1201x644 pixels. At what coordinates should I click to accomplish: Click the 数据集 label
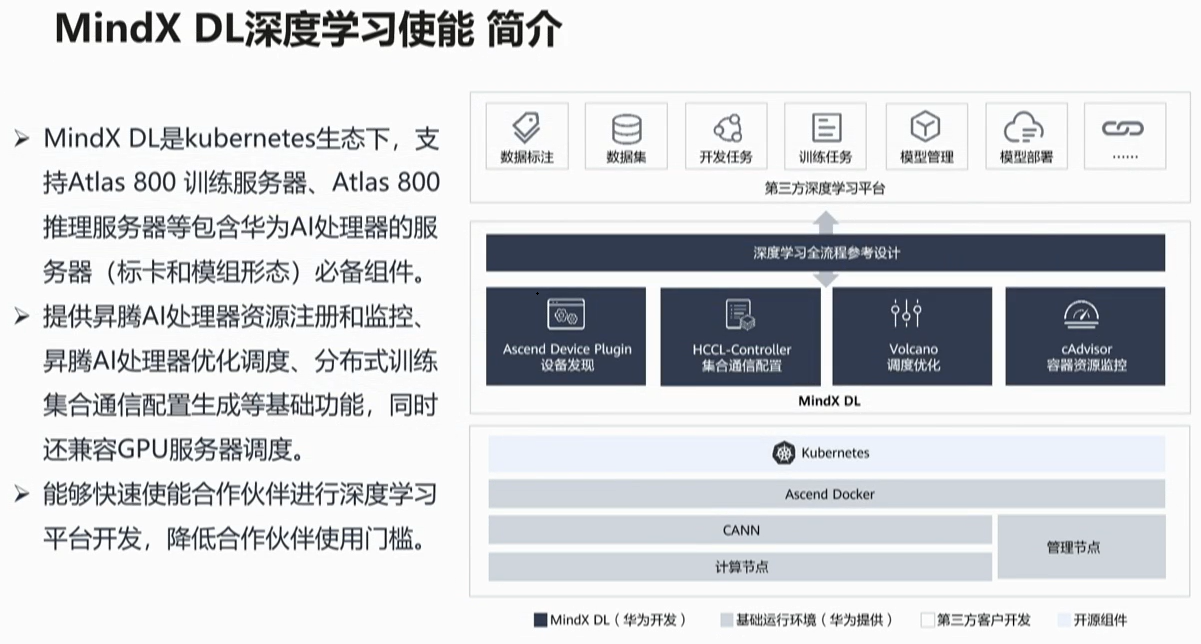[x=626, y=158]
